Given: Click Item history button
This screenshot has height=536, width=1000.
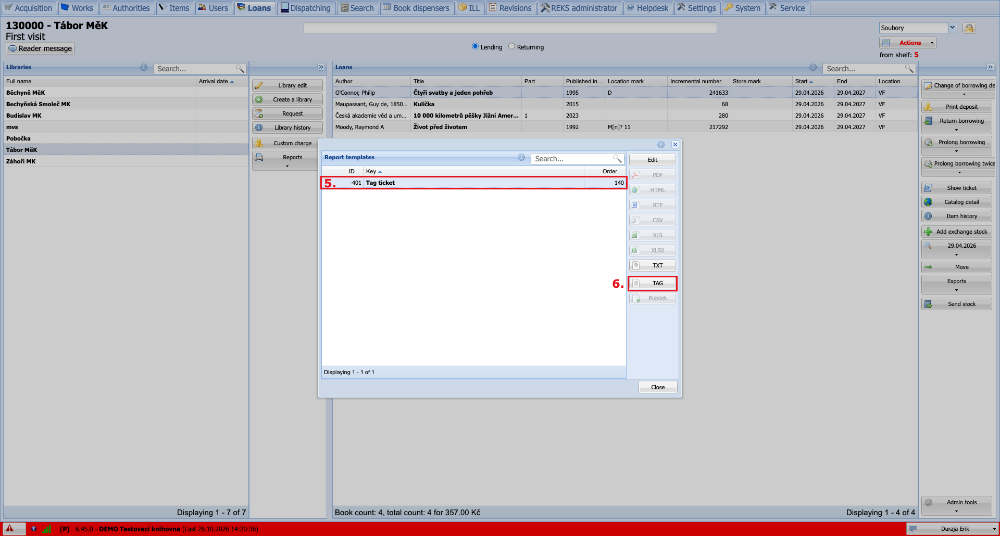Looking at the screenshot, I should tap(957, 216).
